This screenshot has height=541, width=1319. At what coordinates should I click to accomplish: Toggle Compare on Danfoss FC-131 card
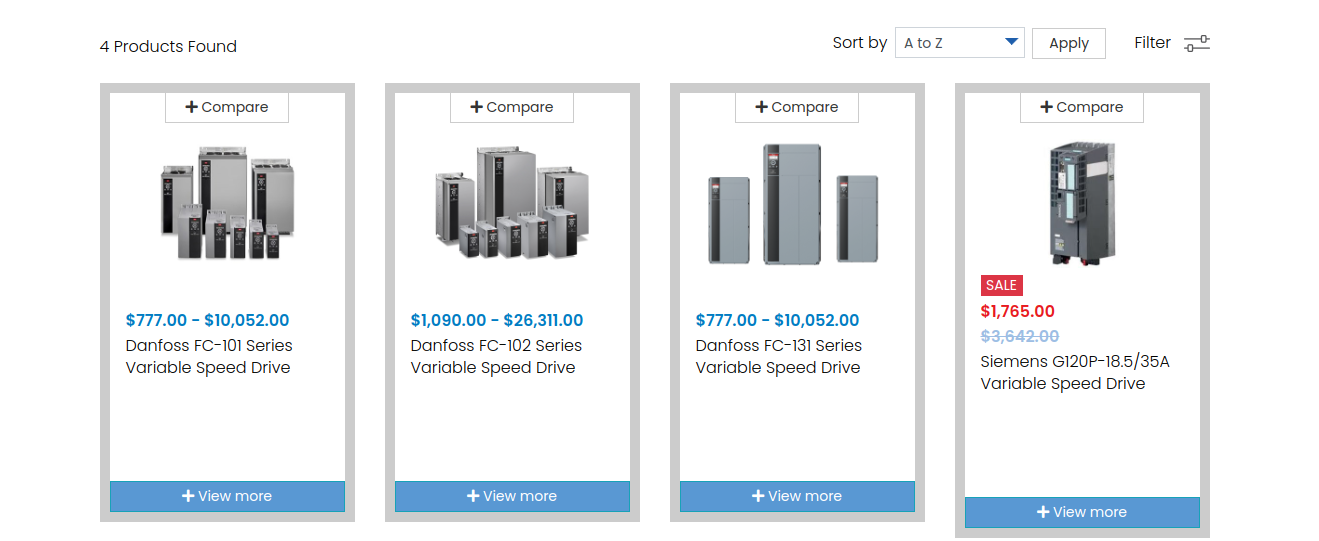tap(797, 107)
